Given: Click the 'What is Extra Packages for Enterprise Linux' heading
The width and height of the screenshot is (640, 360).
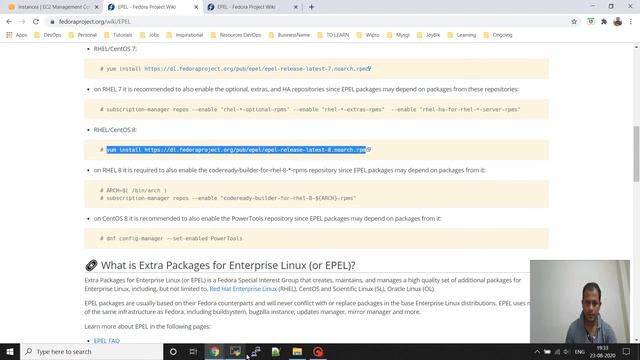Looking at the screenshot, I should [x=228, y=265].
